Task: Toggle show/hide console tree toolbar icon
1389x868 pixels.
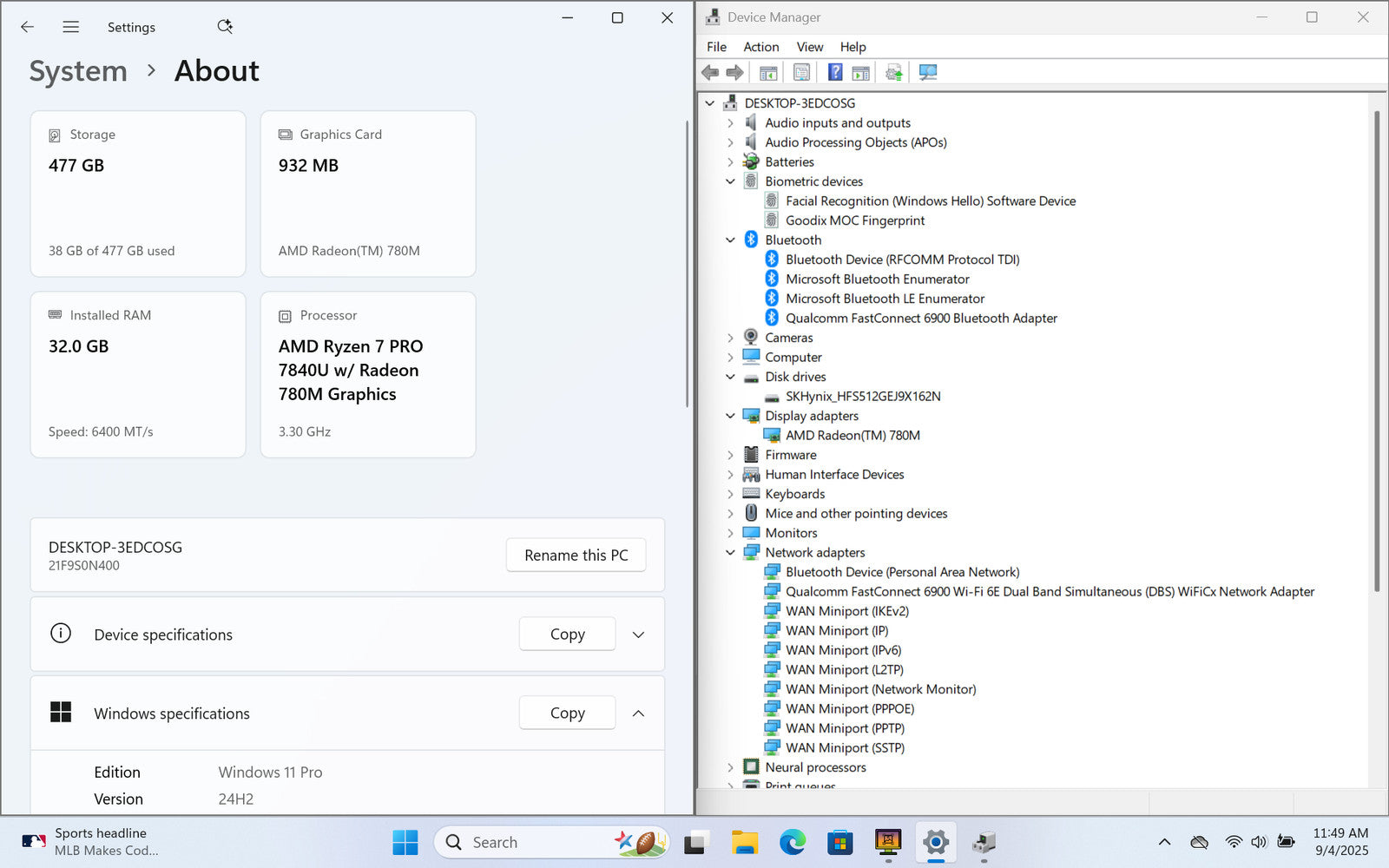Action: click(768, 73)
